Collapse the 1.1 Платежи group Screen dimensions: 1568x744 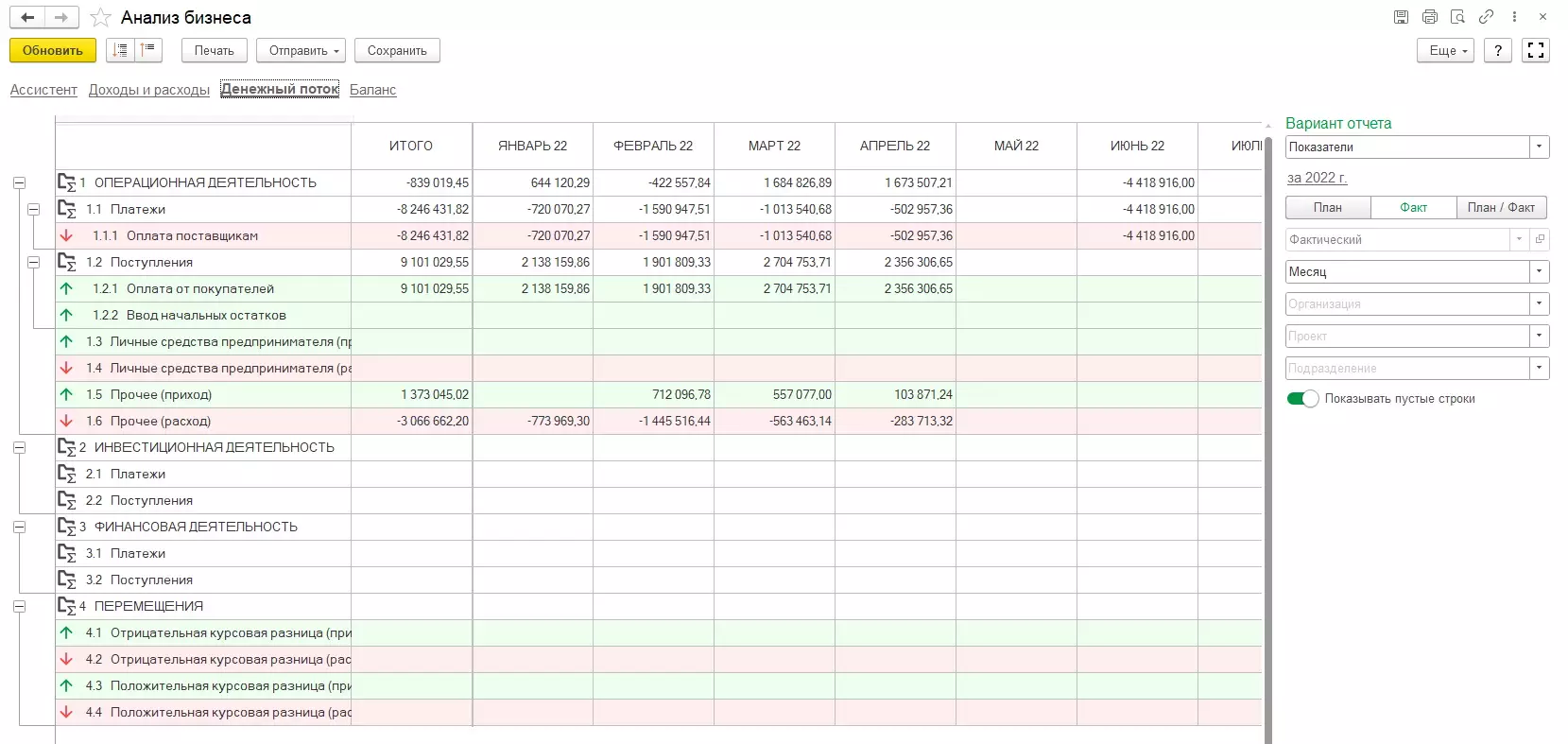pos(34,209)
